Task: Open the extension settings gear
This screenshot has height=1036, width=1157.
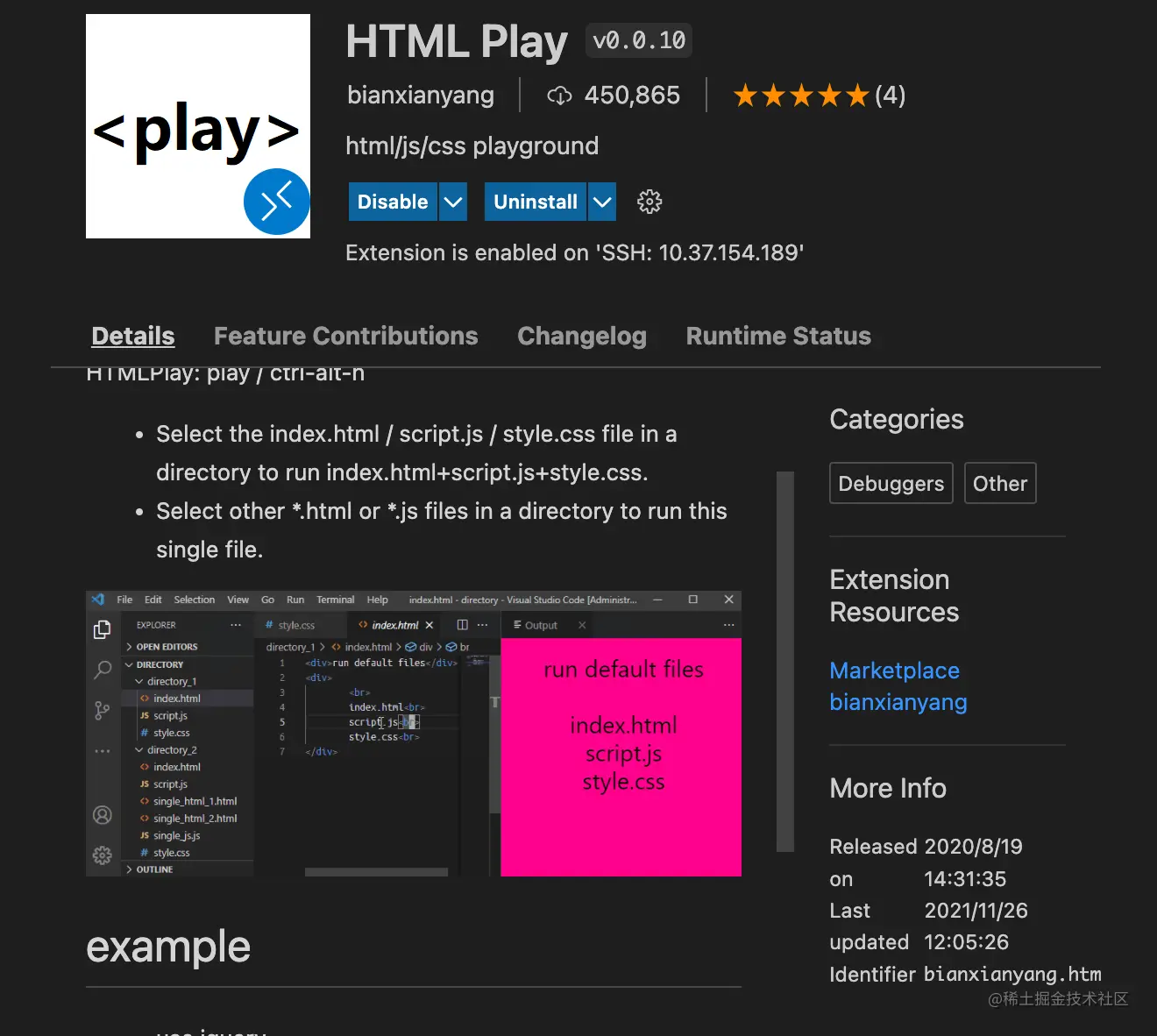Action: 649,202
